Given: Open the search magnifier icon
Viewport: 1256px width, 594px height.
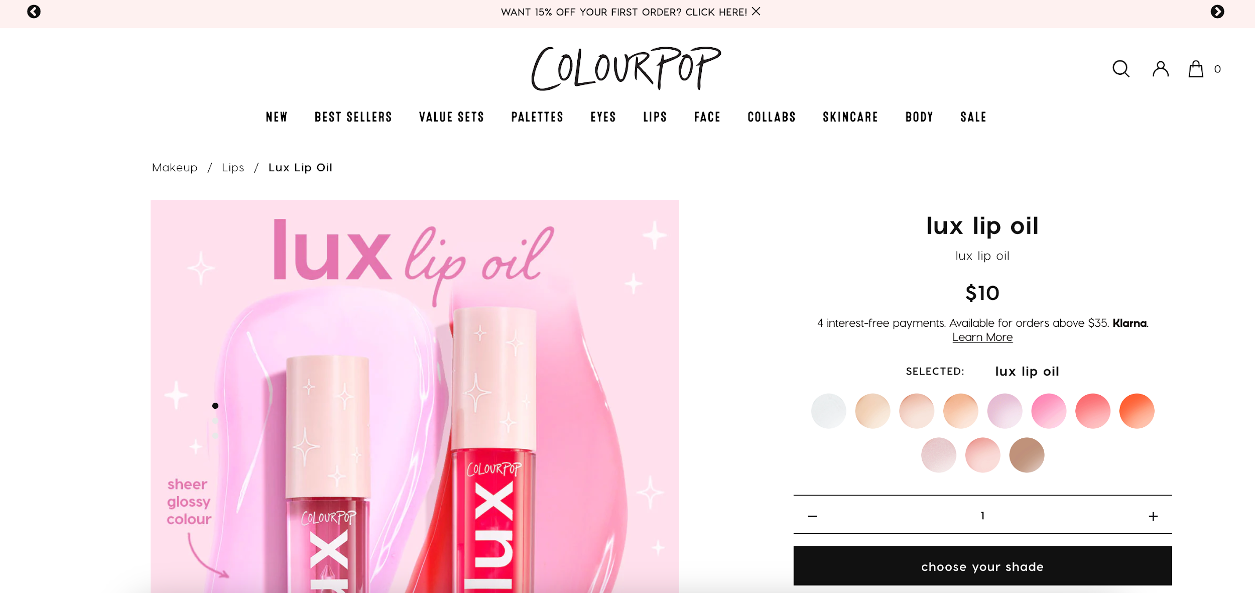Looking at the screenshot, I should coord(1121,69).
